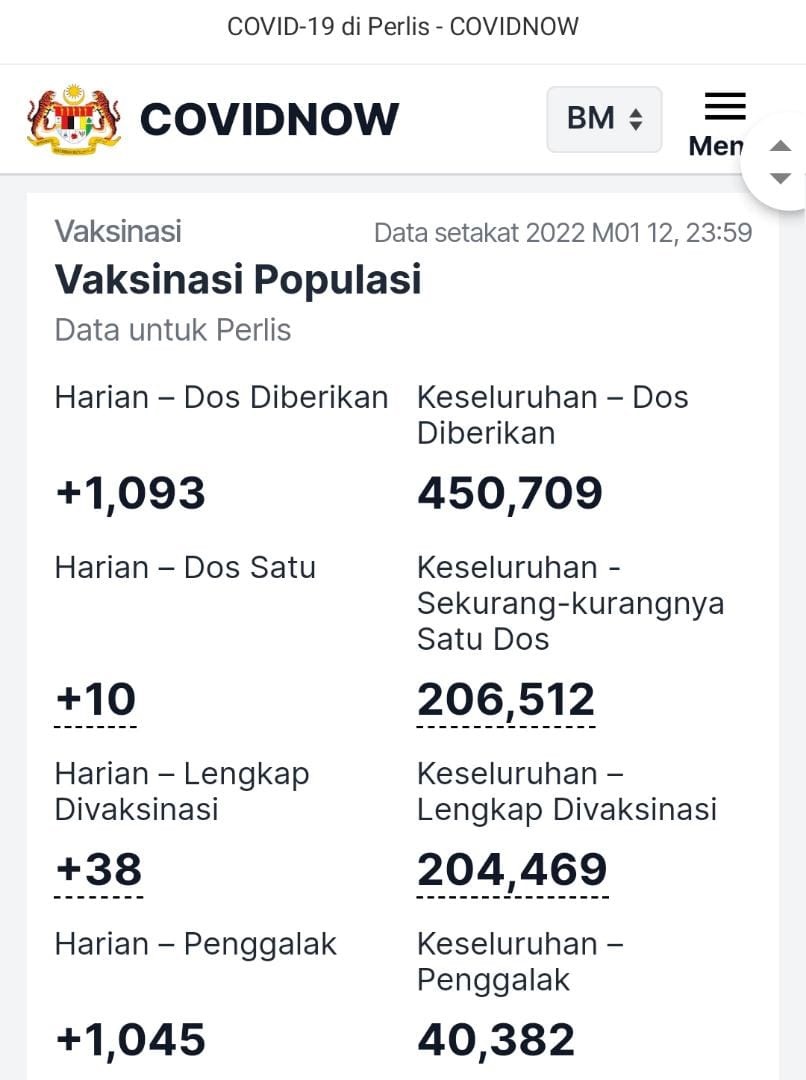This screenshot has width=806, height=1080.
Task: Click the 40,382 total booster value
Action: [x=496, y=1039]
